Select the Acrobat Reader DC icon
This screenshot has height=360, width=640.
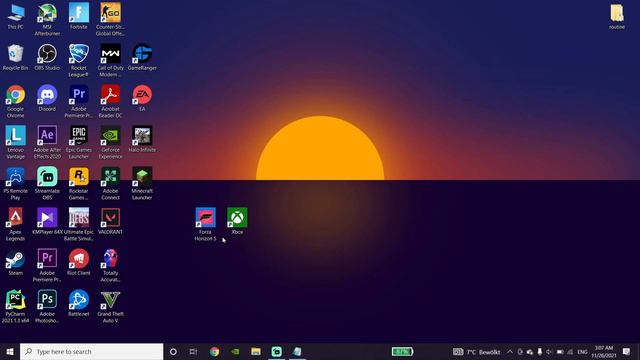pyautogui.click(x=110, y=102)
